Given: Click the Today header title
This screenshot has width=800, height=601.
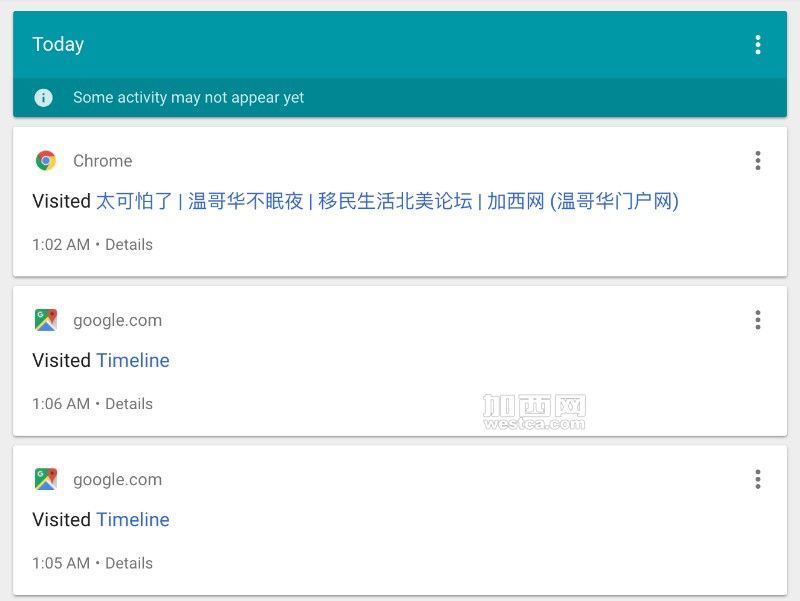Looking at the screenshot, I should (58, 44).
